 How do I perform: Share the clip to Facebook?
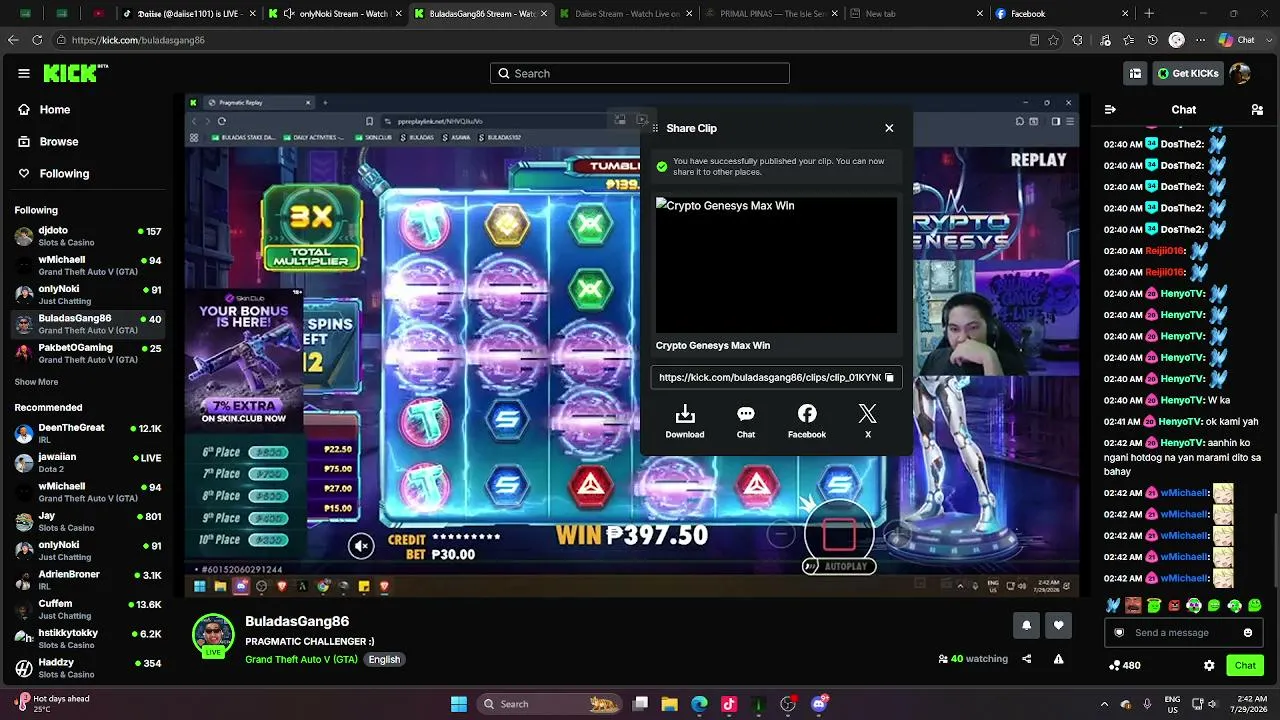click(807, 421)
